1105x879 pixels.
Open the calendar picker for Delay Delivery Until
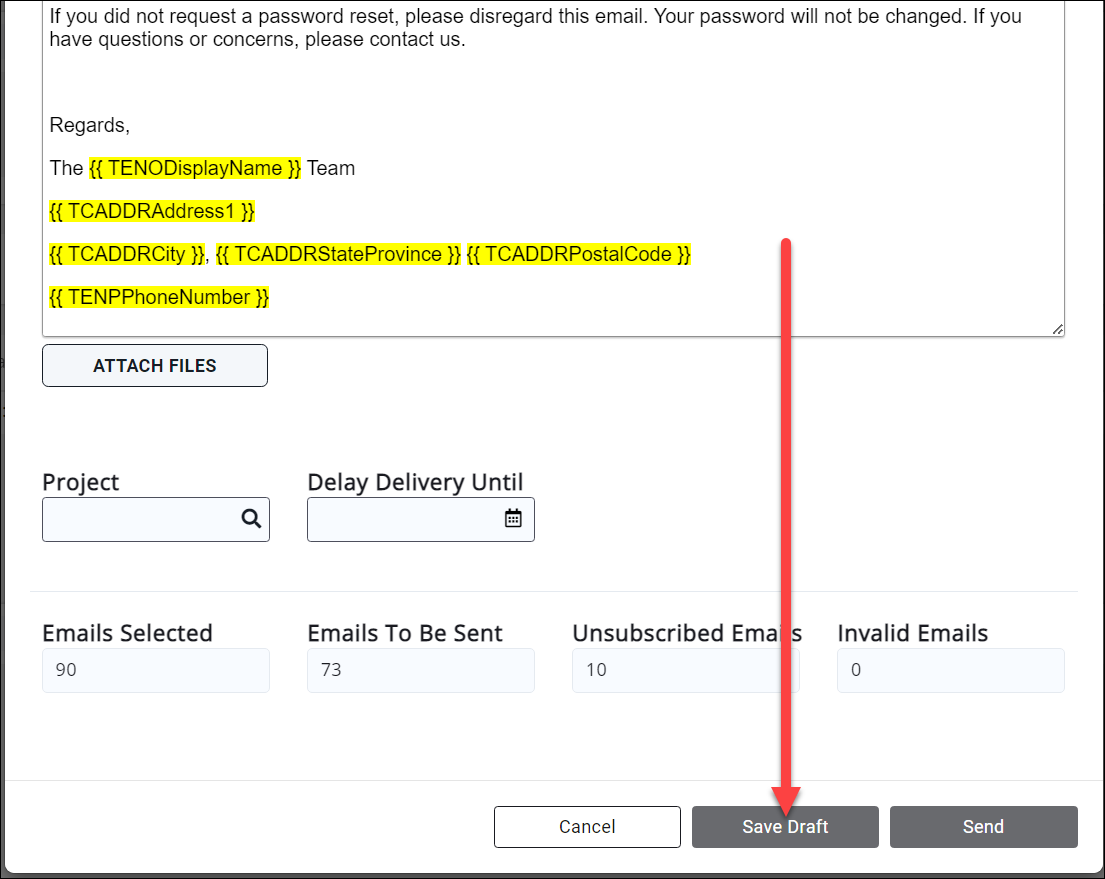coord(513,518)
